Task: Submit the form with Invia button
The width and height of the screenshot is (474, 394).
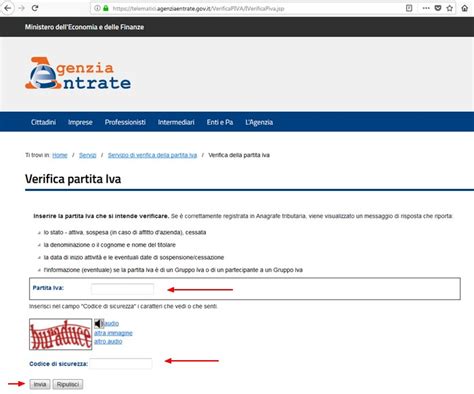Action: coord(40,384)
